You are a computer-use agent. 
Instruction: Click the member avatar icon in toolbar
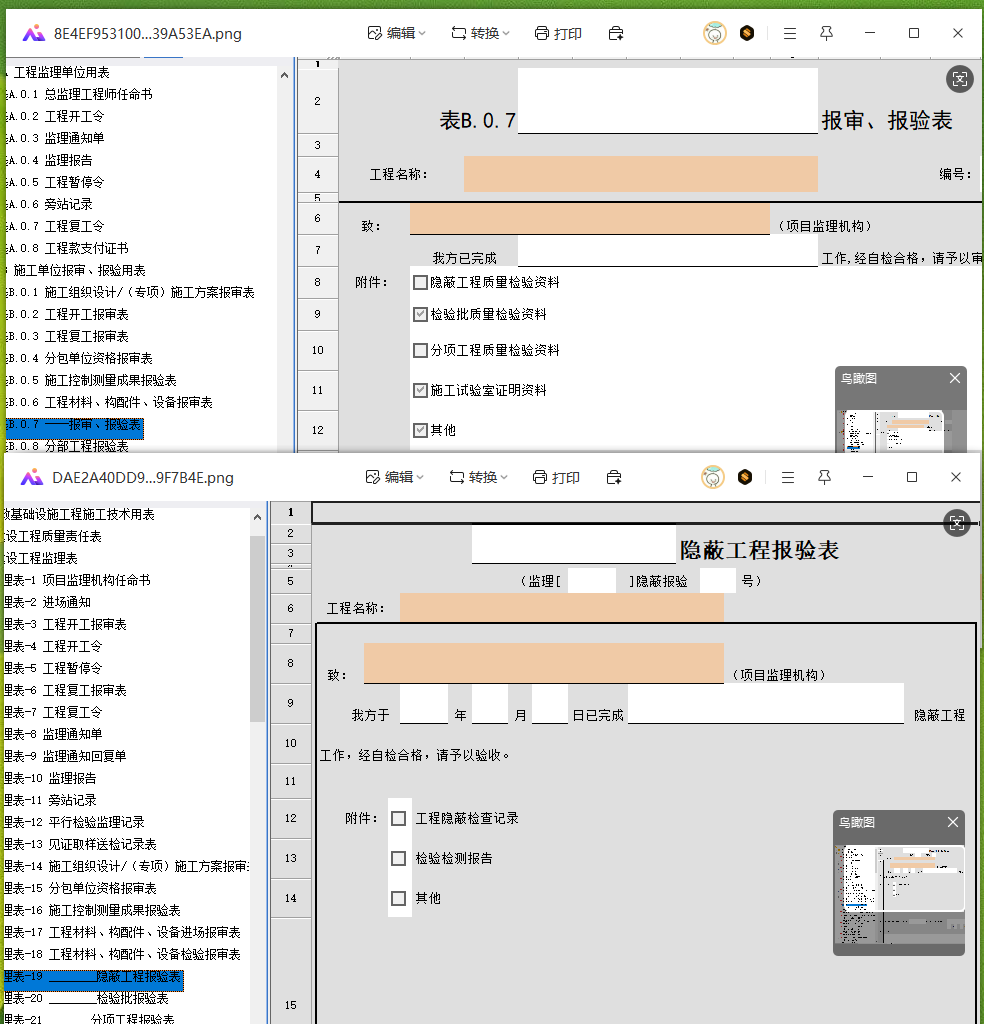[x=714, y=32]
